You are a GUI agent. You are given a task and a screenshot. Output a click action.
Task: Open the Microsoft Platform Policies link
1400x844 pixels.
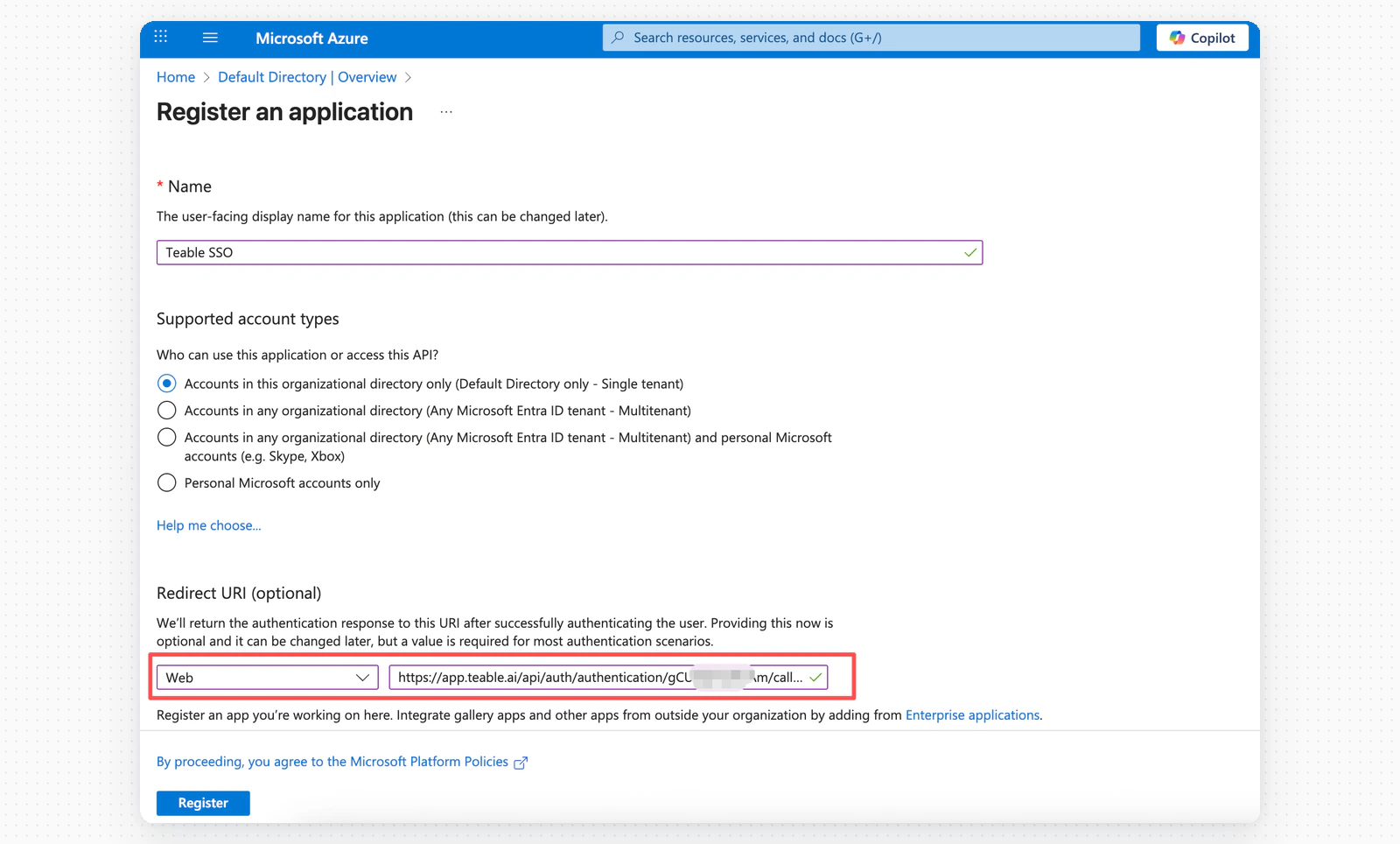pos(332,762)
